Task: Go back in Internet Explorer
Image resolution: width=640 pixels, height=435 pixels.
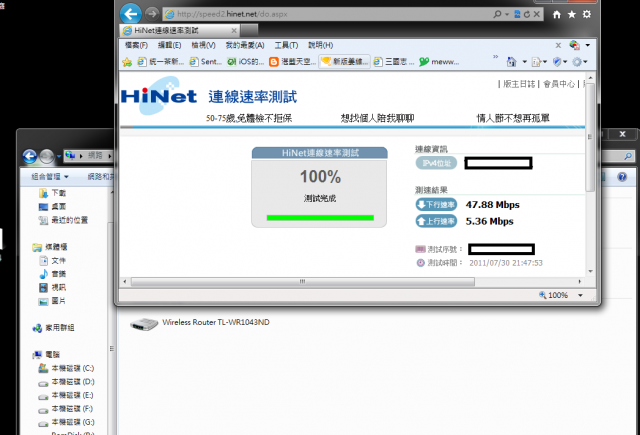Action: [x=131, y=14]
